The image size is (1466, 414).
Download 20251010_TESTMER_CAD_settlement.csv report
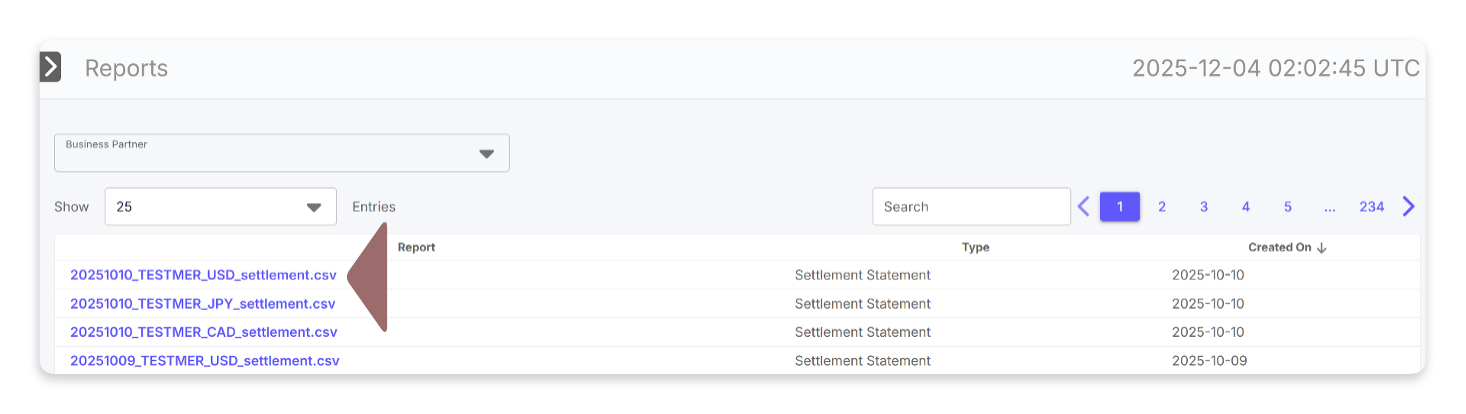point(203,332)
